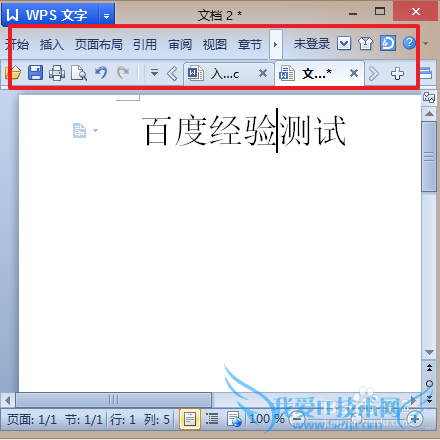This screenshot has width=440, height=440.
Task: Click the horizontal scrollbar thumb
Action: tap(113, 400)
